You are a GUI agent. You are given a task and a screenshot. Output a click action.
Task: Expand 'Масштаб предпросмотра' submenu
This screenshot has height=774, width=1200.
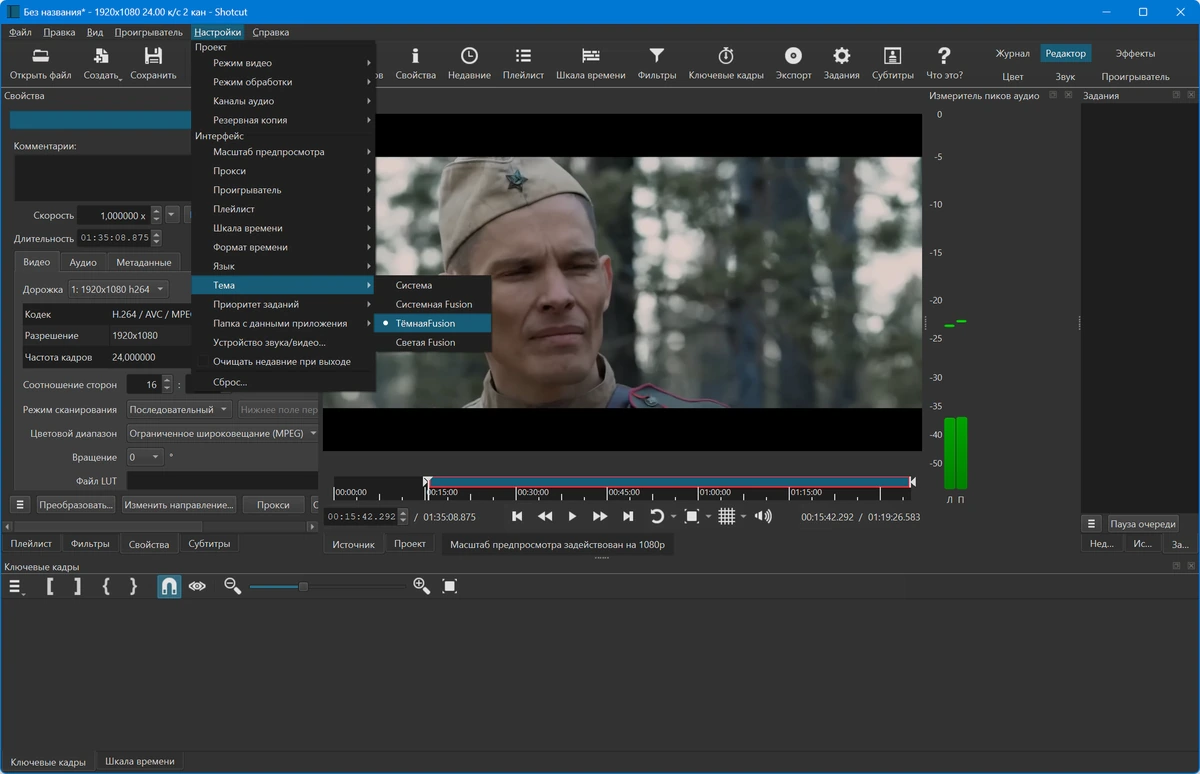[x=283, y=152]
